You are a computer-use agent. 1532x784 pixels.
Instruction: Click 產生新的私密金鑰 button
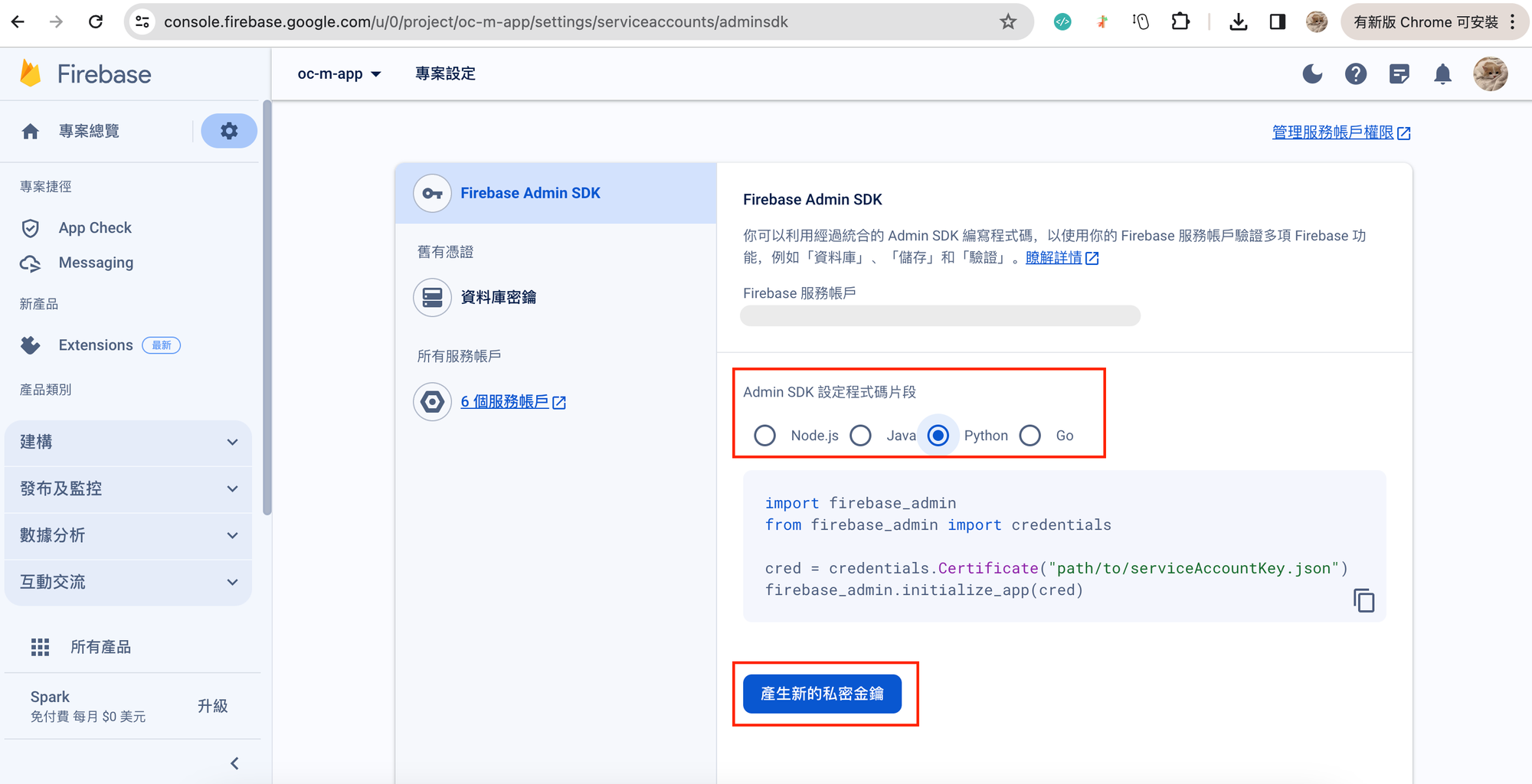822,694
